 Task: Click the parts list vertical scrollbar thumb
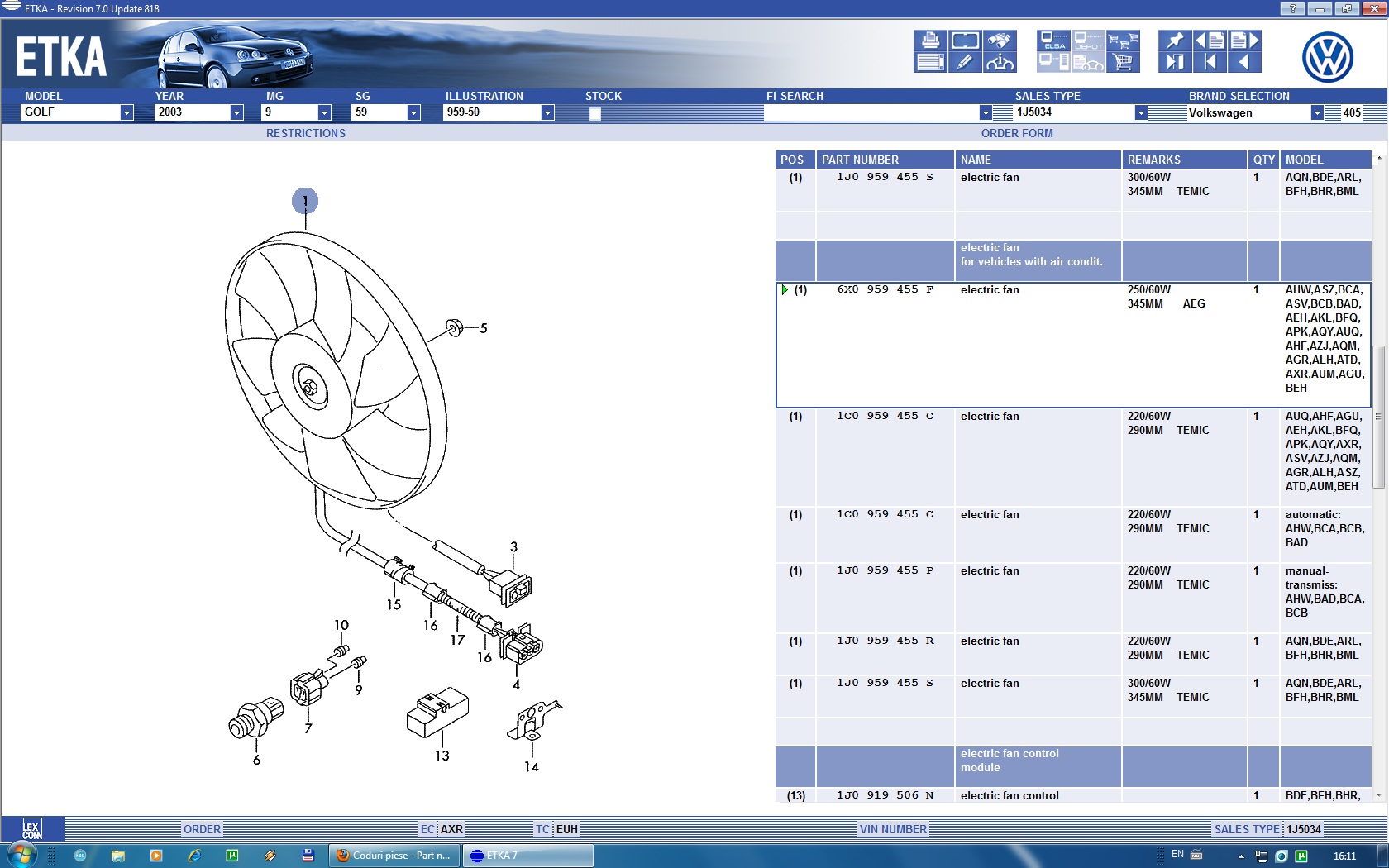pos(1378,417)
